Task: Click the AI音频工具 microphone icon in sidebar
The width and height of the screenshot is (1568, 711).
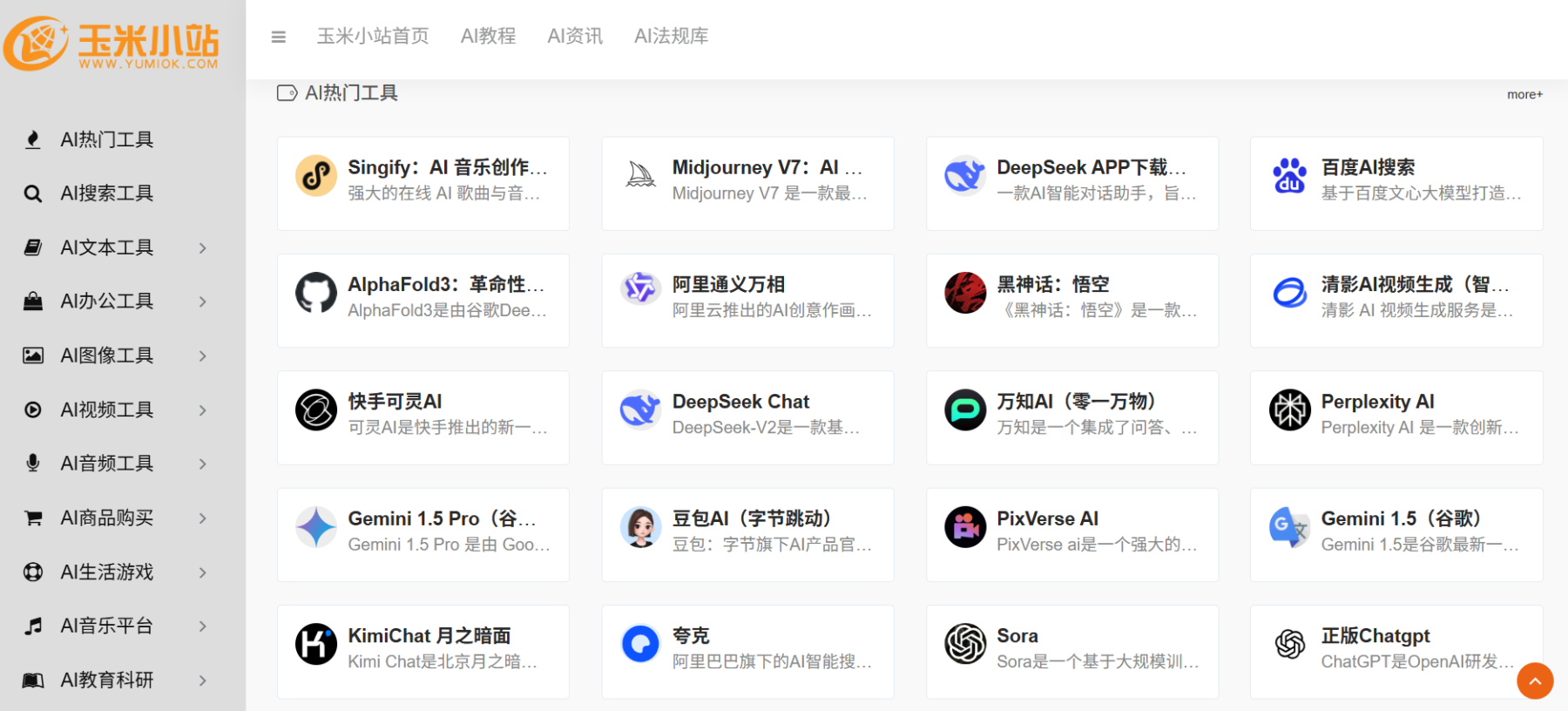Action: [x=33, y=463]
